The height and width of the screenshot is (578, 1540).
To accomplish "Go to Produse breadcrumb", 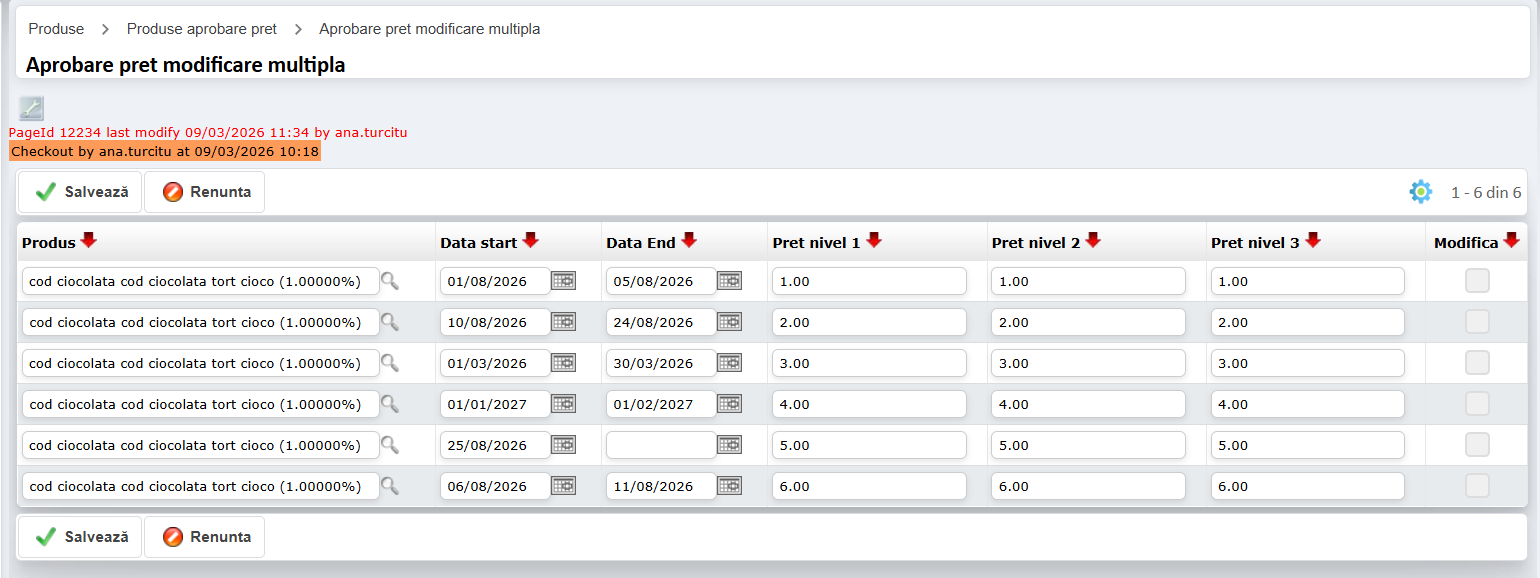I will 56,29.
